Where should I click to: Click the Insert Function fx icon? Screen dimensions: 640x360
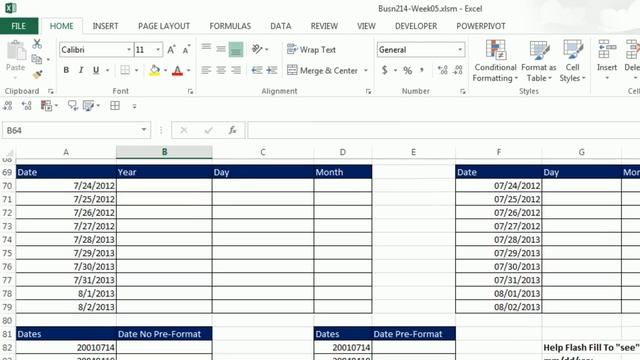232,130
